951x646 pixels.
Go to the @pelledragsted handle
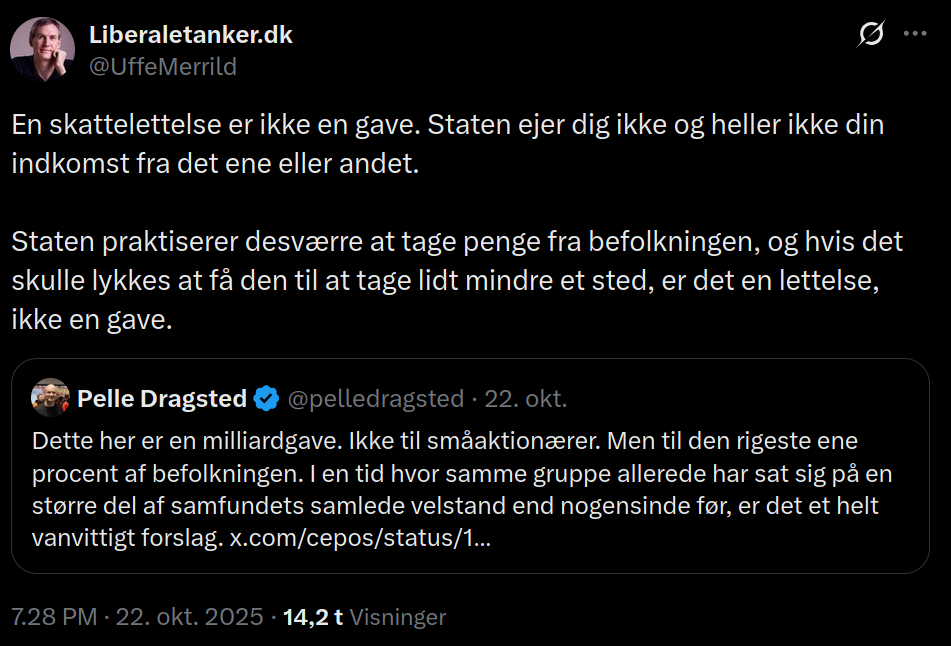click(x=376, y=399)
